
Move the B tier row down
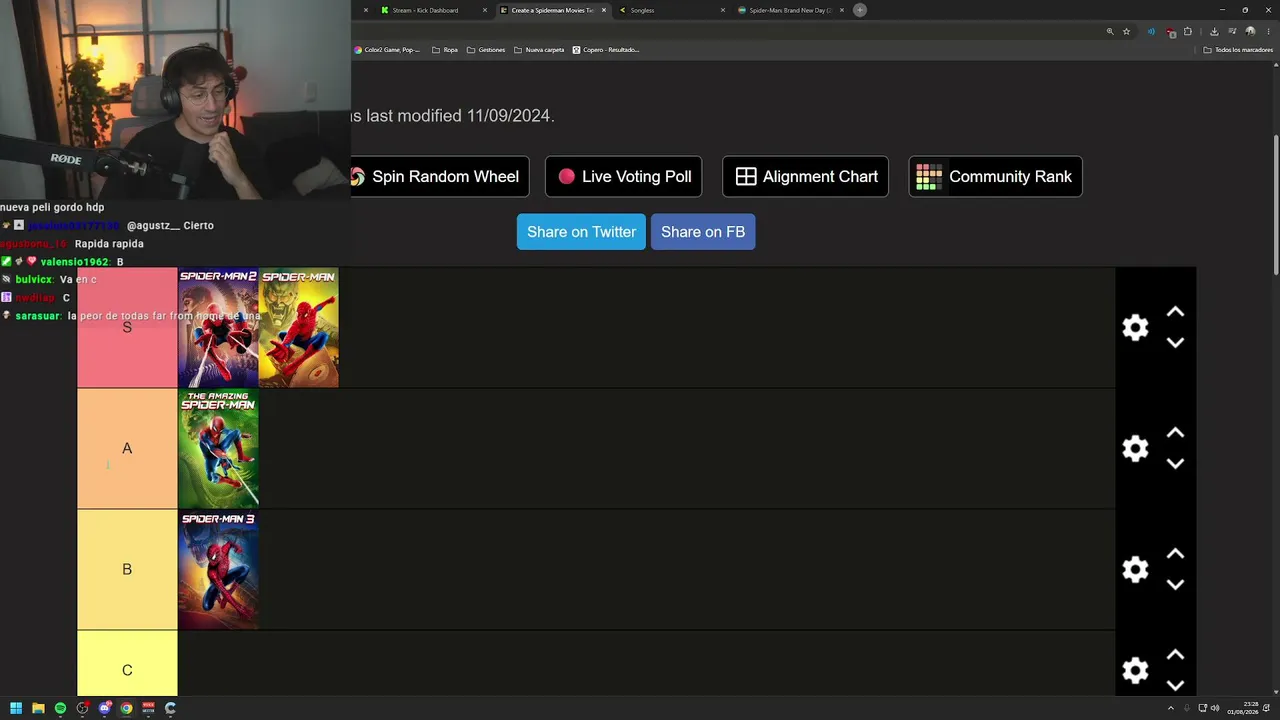1175,584
